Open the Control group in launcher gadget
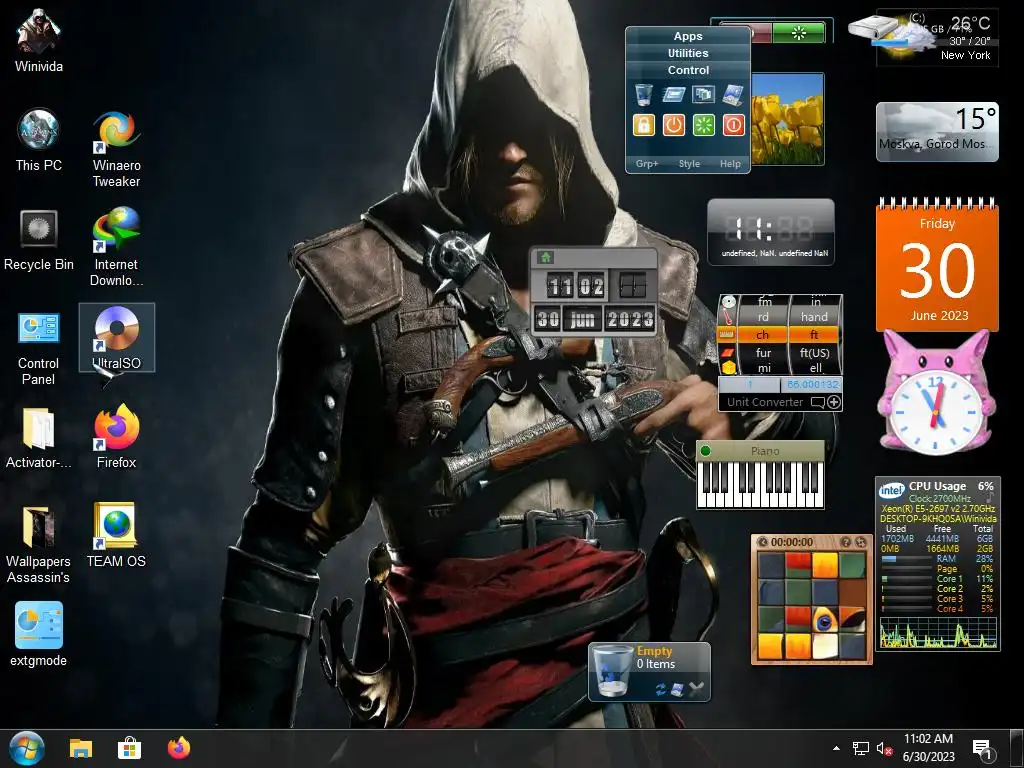This screenshot has width=1024, height=768. [x=688, y=71]
